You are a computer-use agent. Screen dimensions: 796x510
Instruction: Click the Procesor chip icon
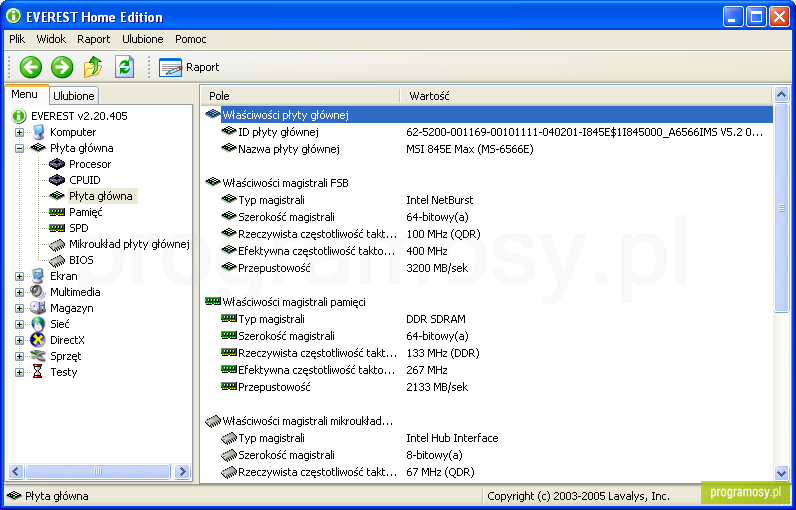pos(57,164)
